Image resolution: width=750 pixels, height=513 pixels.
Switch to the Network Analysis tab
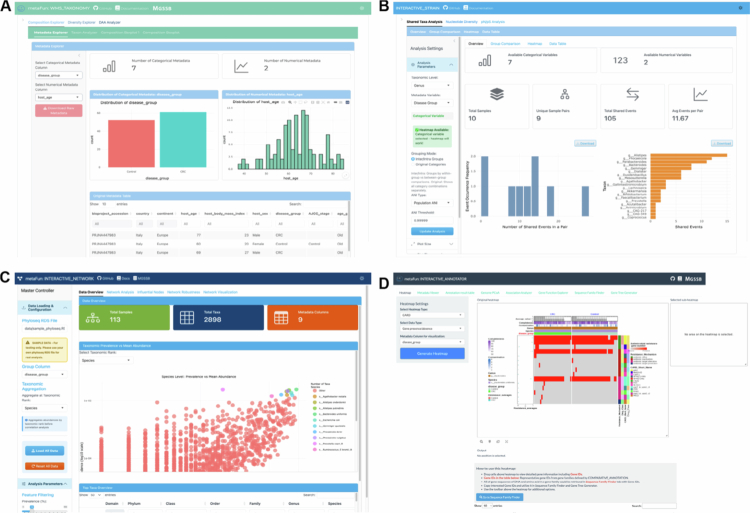[120, 292]
